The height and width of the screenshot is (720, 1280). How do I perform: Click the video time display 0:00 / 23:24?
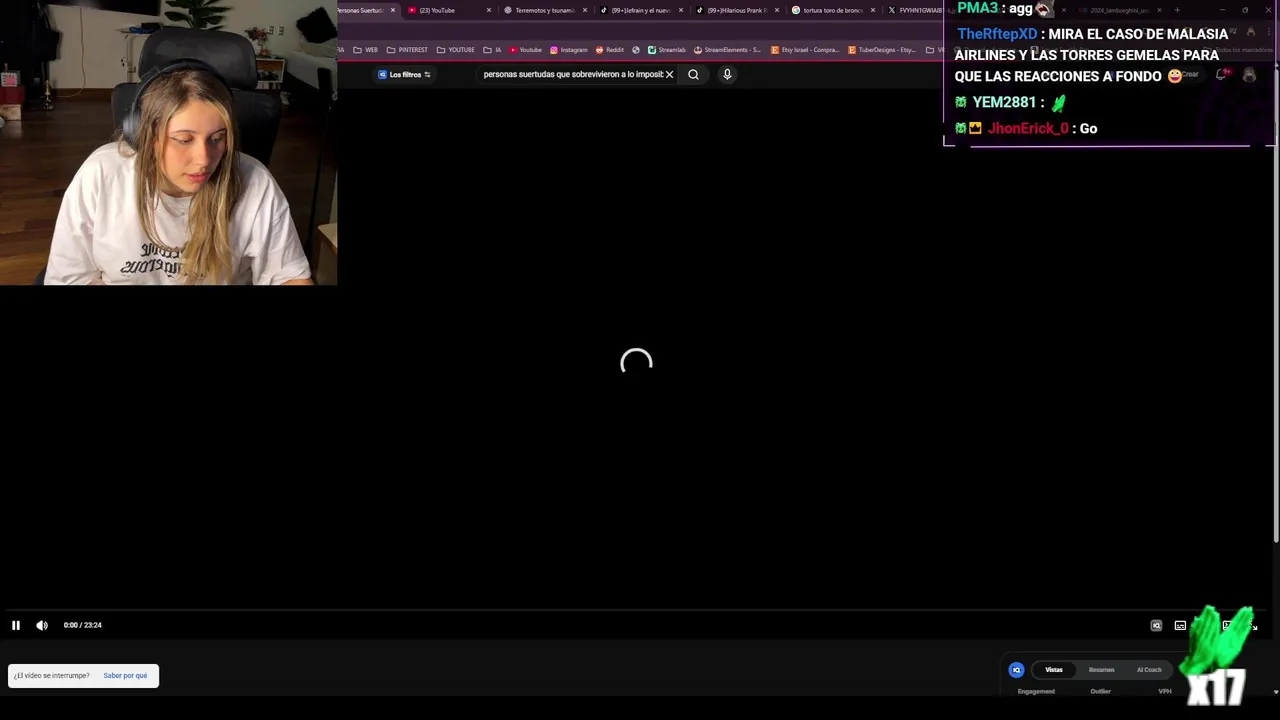coord(83,625)
